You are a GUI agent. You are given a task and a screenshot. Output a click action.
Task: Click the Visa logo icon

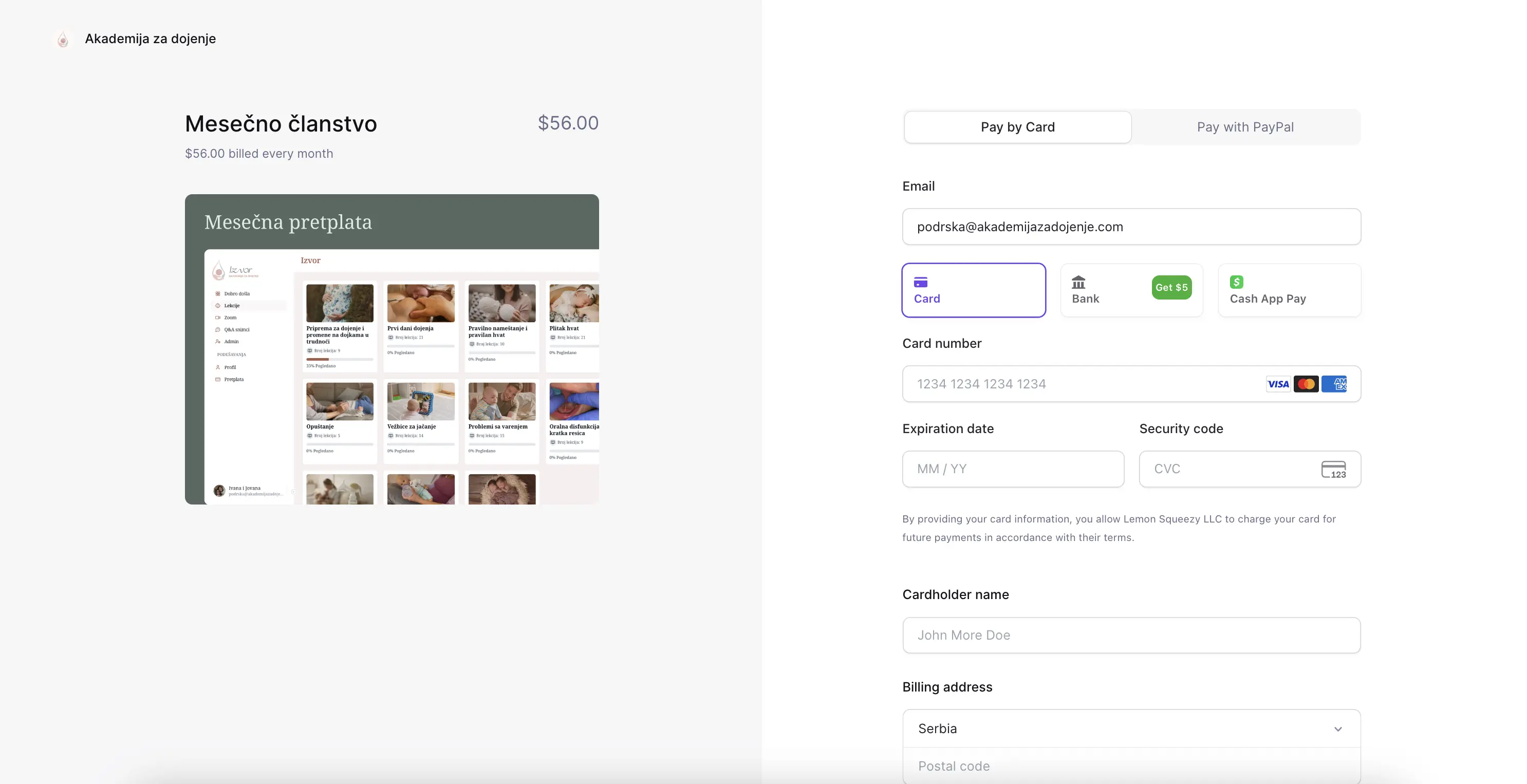(x=1278, y=384)
